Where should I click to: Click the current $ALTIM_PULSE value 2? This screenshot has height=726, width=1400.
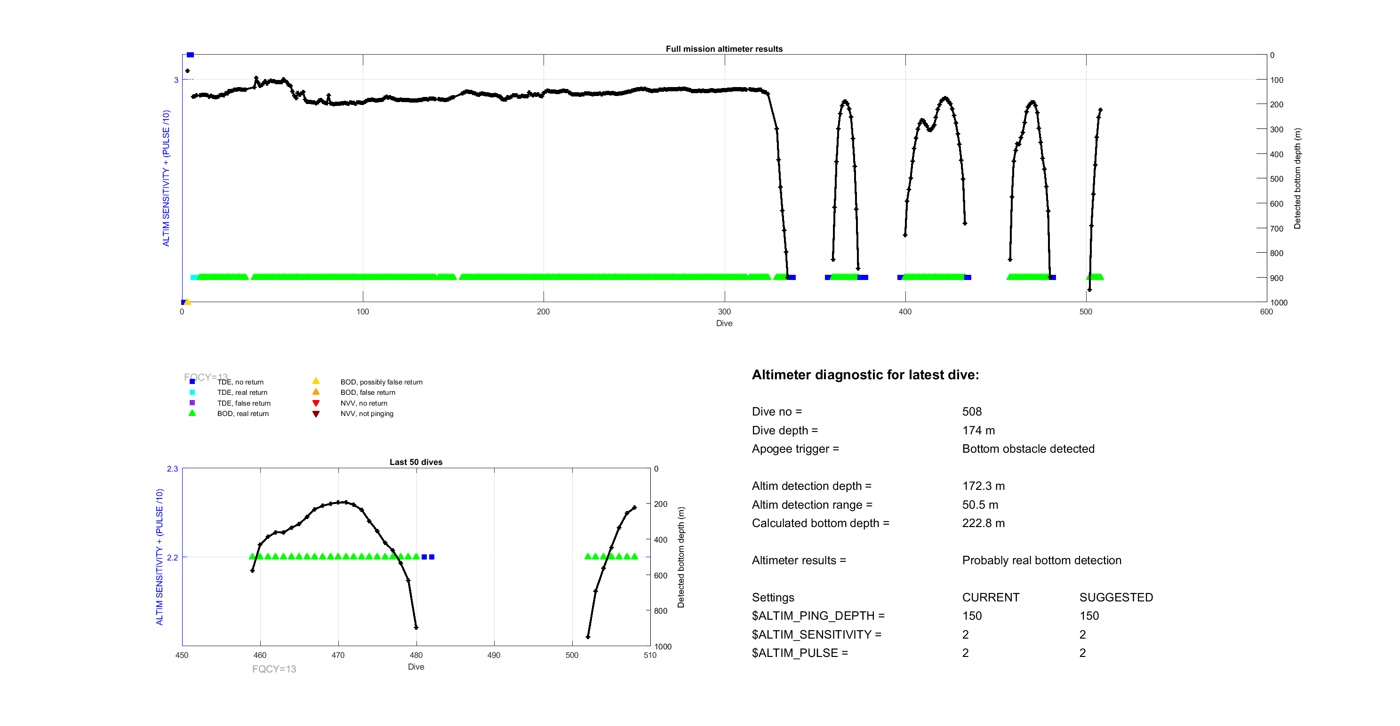point(966,653)
